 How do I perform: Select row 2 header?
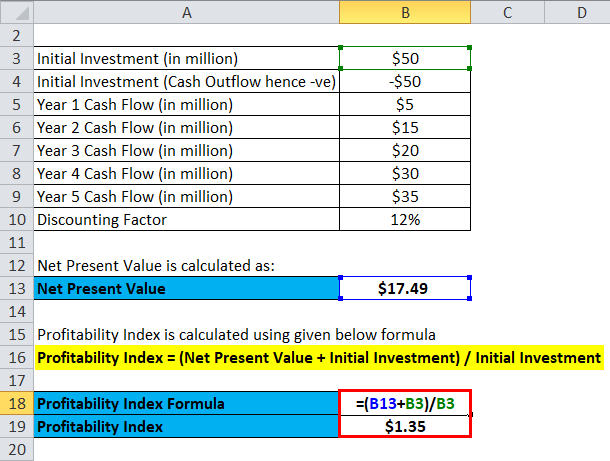click(x=17, y=35)
